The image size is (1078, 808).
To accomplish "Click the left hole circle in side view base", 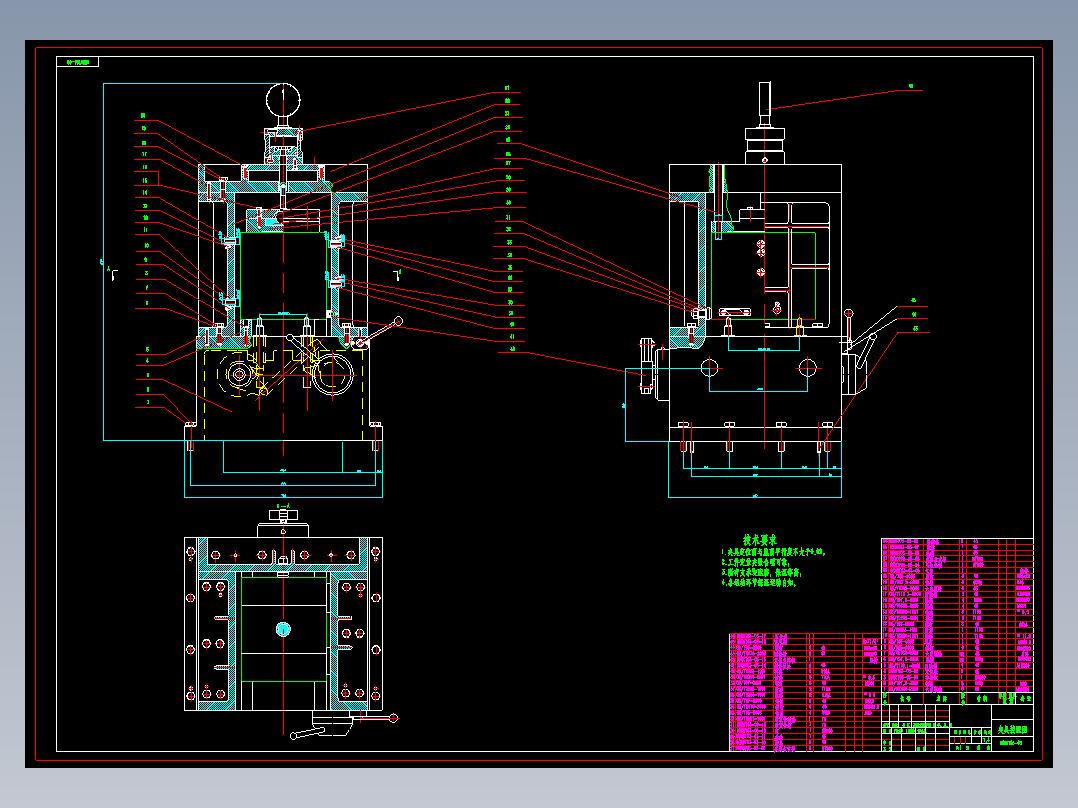I will pos(710,368).
